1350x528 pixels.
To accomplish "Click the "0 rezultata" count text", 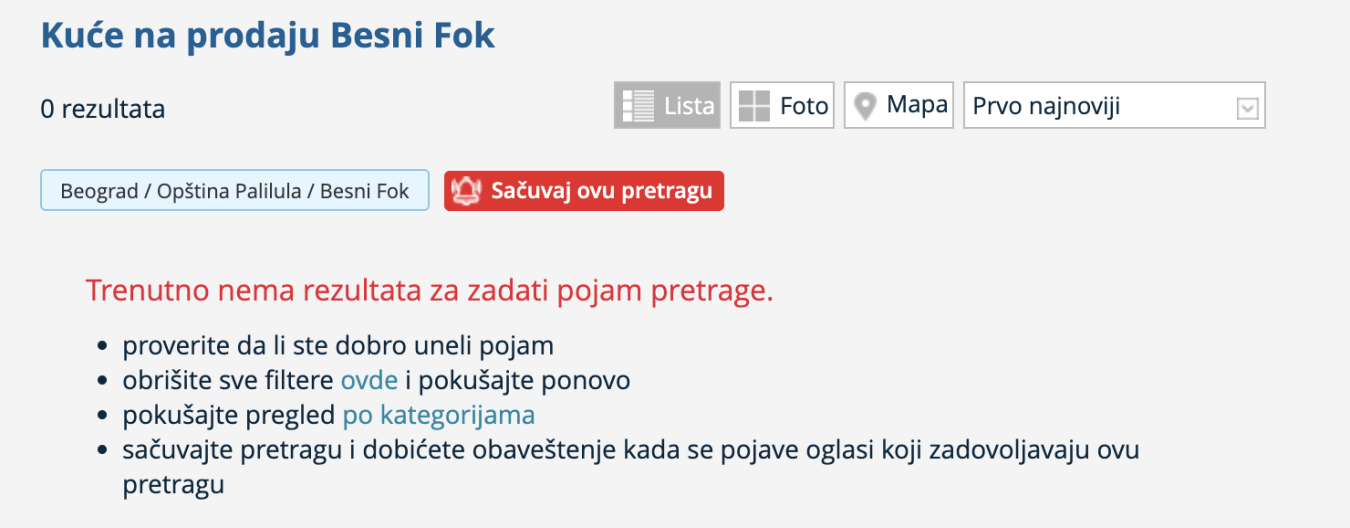I will (102, 108).
